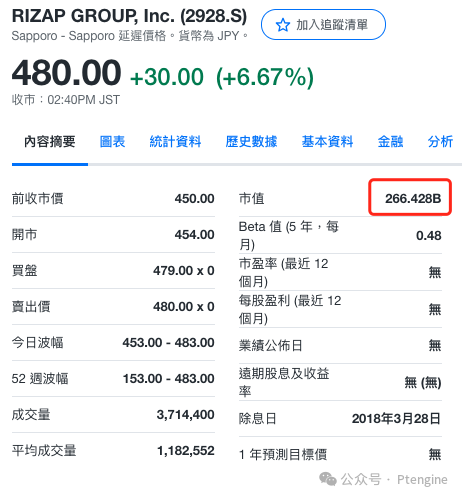Open the 歷史數據 tab
The image size is (462, 498).
click(x=251, y=142)
